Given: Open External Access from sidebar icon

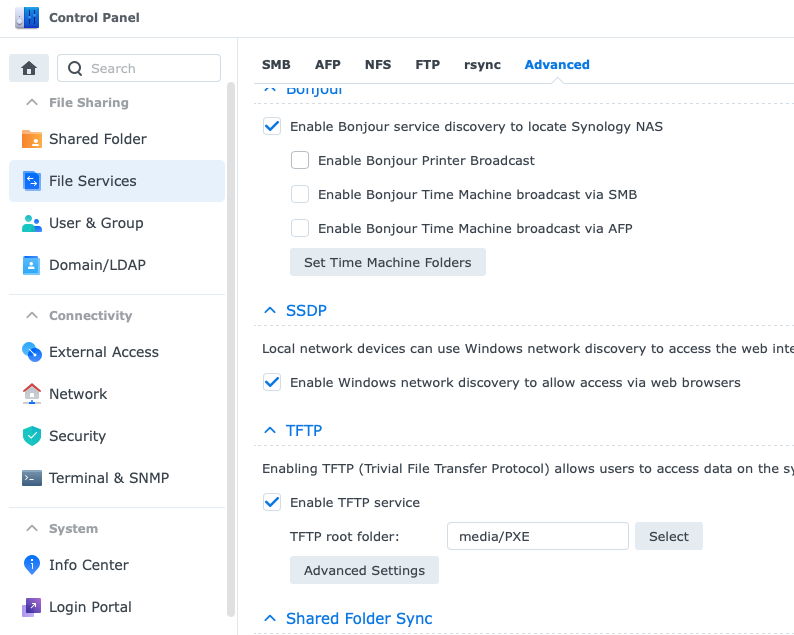Looking at the screenshot, I should [x=32, y=352].
